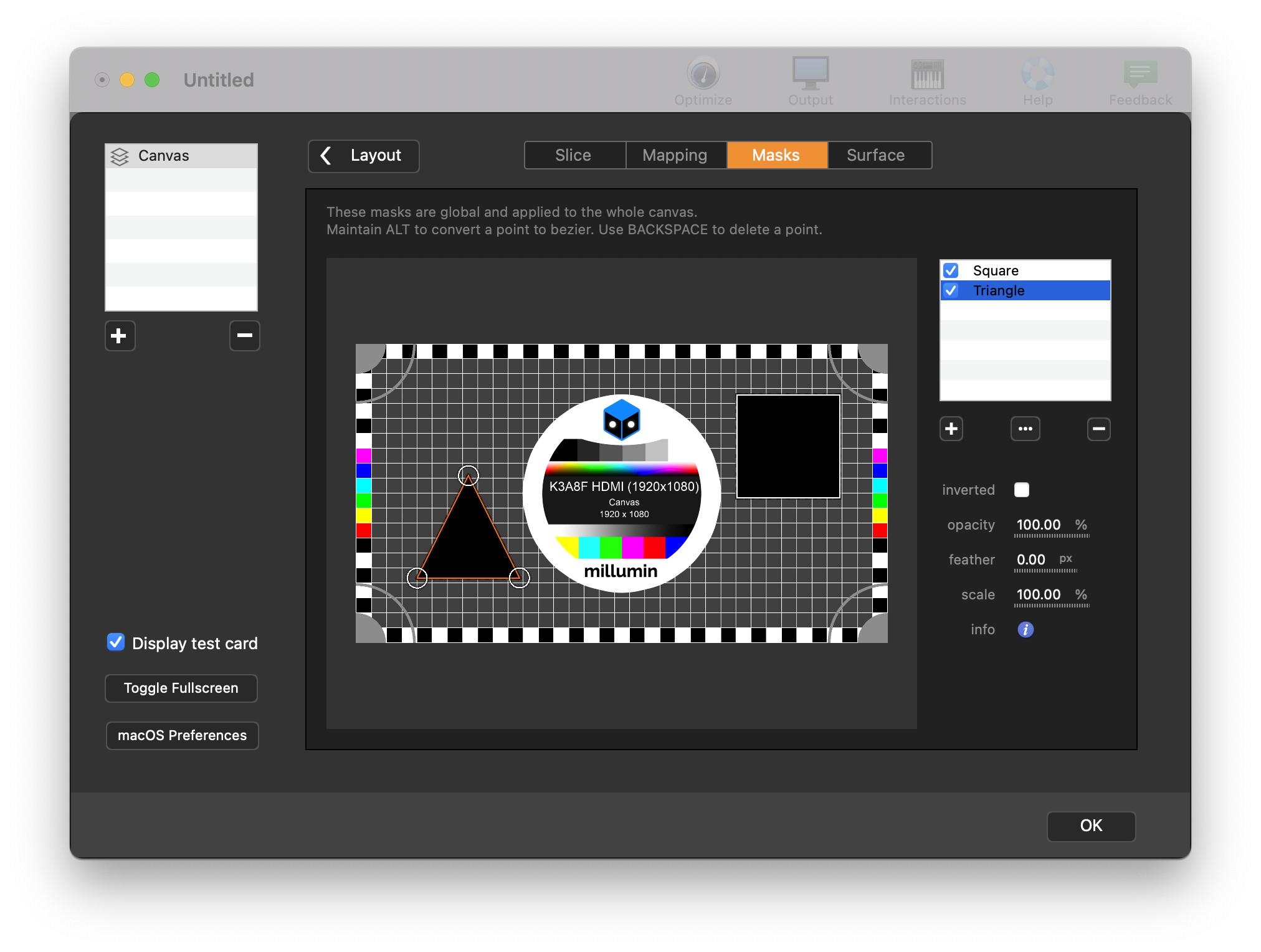Add a new canvas with plus button
1261x952 pixels.
tap(120, 336)
